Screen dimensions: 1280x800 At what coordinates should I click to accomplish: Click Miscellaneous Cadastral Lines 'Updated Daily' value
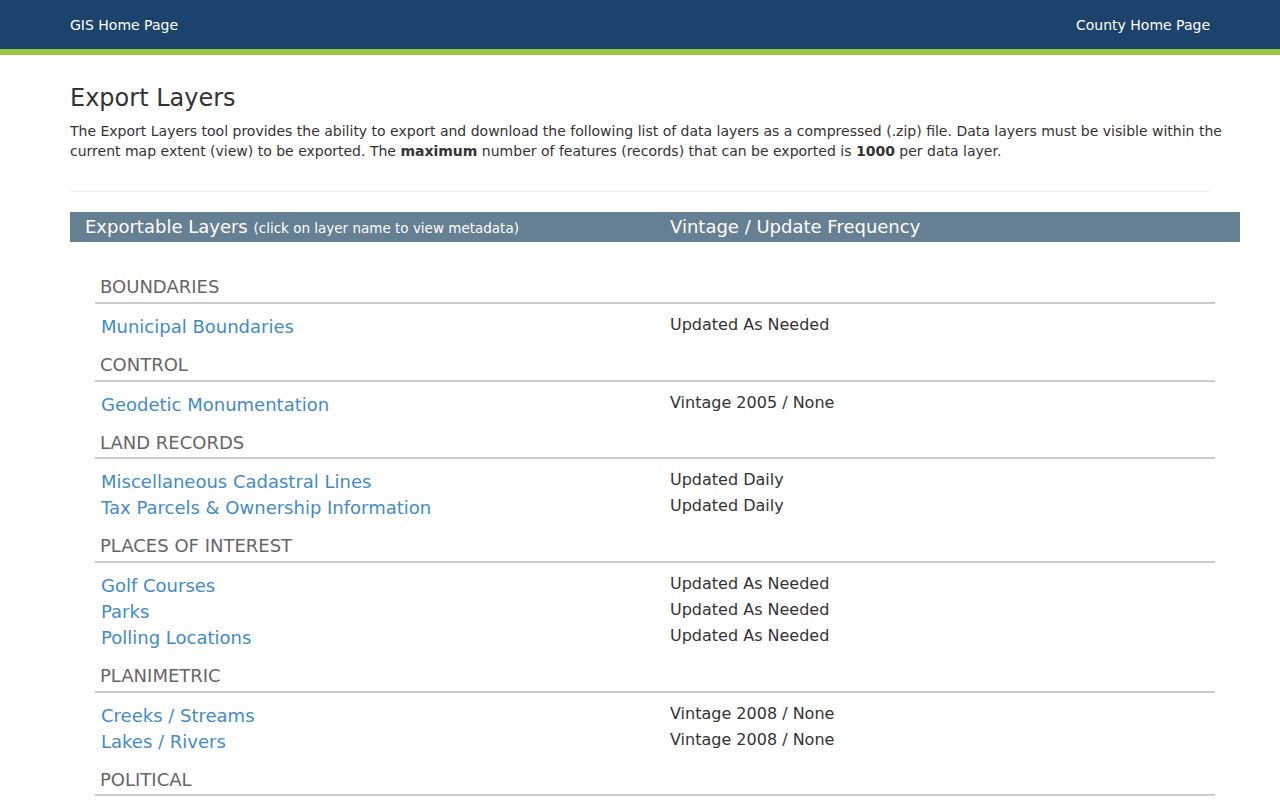pyautogui.click(x=727, y=479)
